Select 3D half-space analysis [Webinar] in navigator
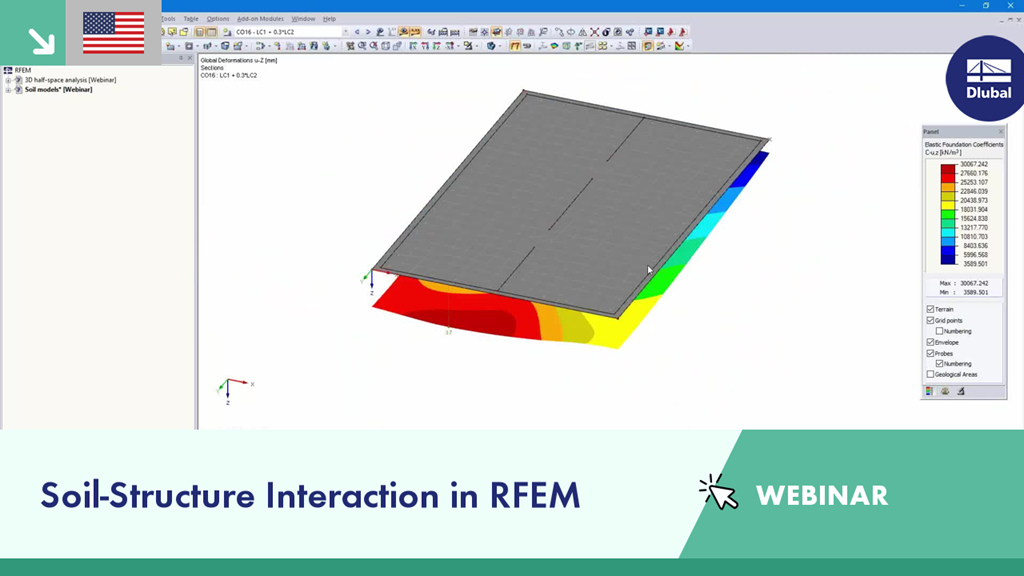The width and height of the screenshot is (1024, 576). click(71, 80)
